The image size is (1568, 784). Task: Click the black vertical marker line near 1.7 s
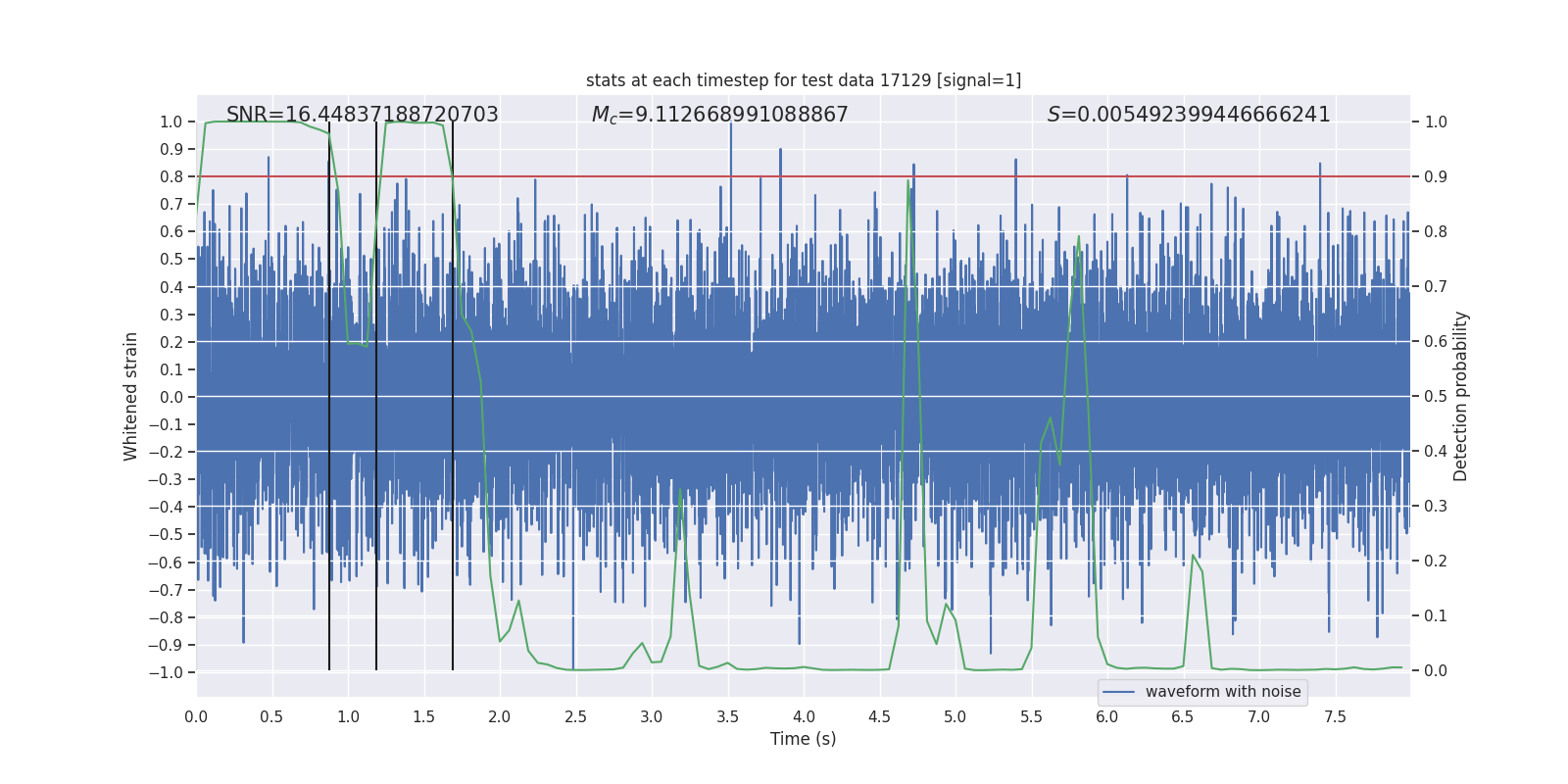click(453, 396)
